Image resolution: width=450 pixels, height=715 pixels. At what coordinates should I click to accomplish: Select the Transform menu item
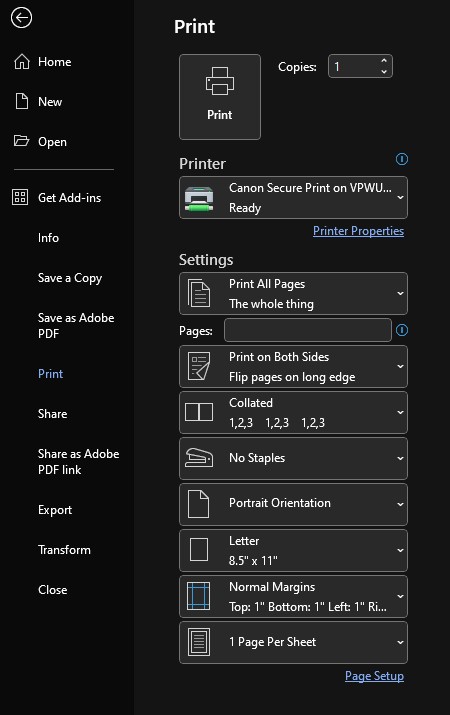click(64, 549)
